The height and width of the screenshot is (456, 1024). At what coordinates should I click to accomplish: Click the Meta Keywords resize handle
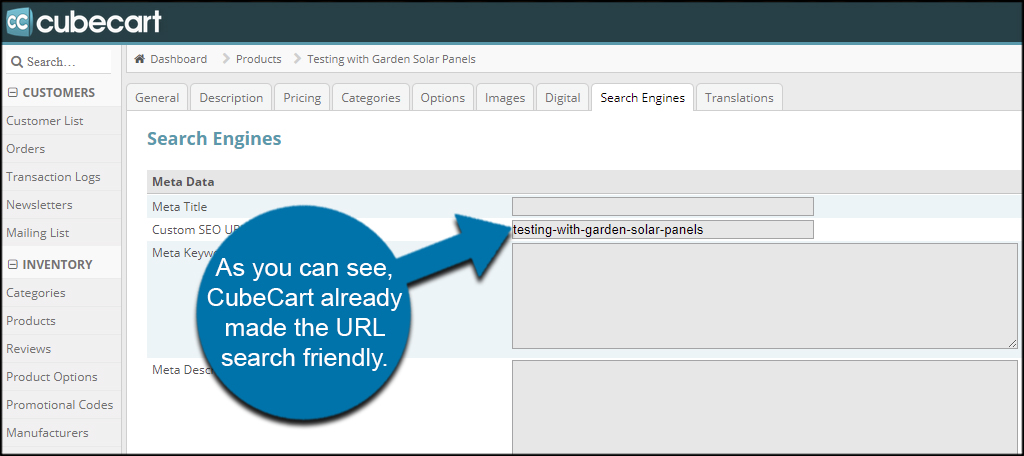pyautogui.click(x=1012, y=344)
